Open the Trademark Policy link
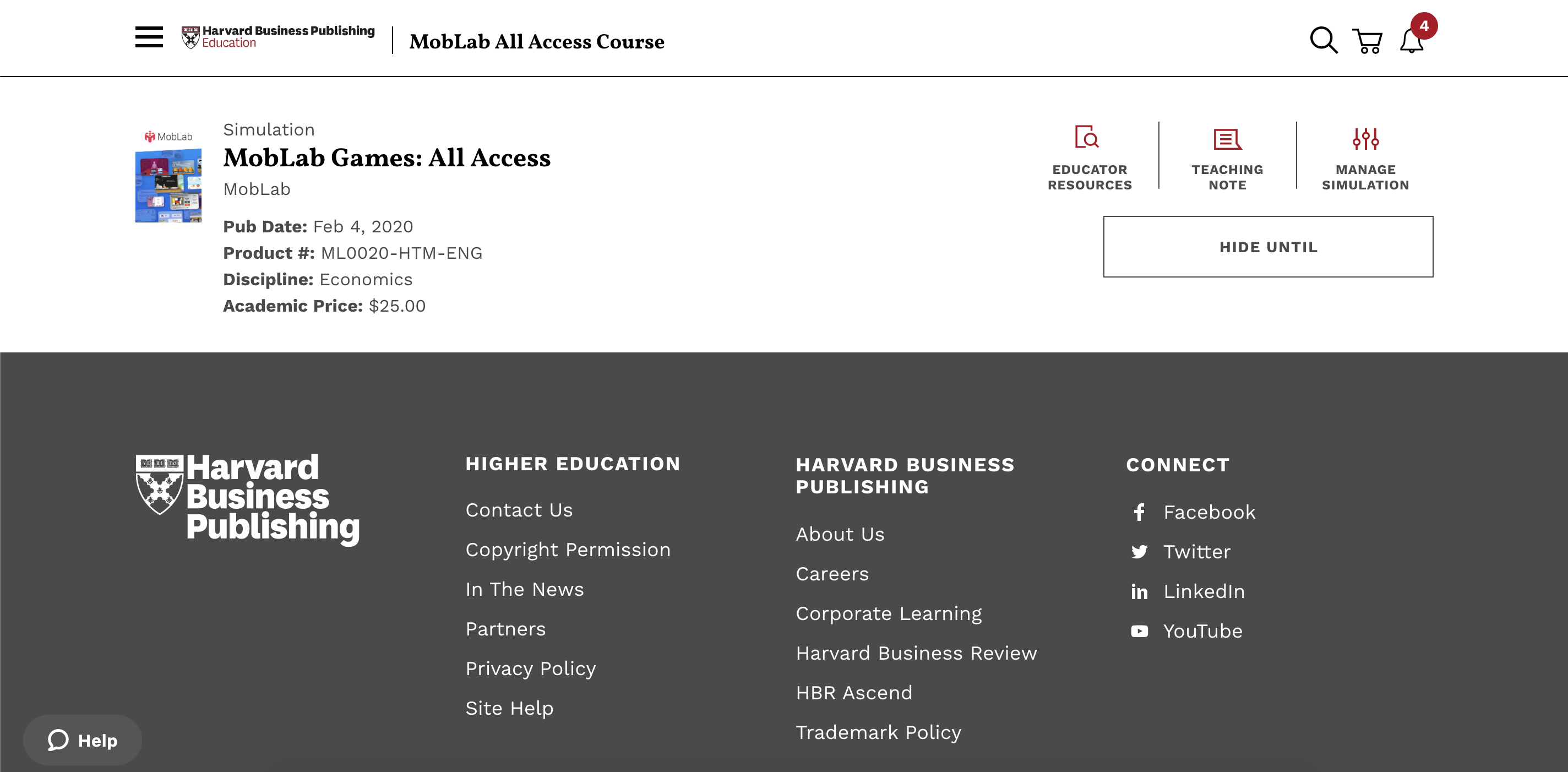This screenshot has height=772, width=1568. click(878, 732)
